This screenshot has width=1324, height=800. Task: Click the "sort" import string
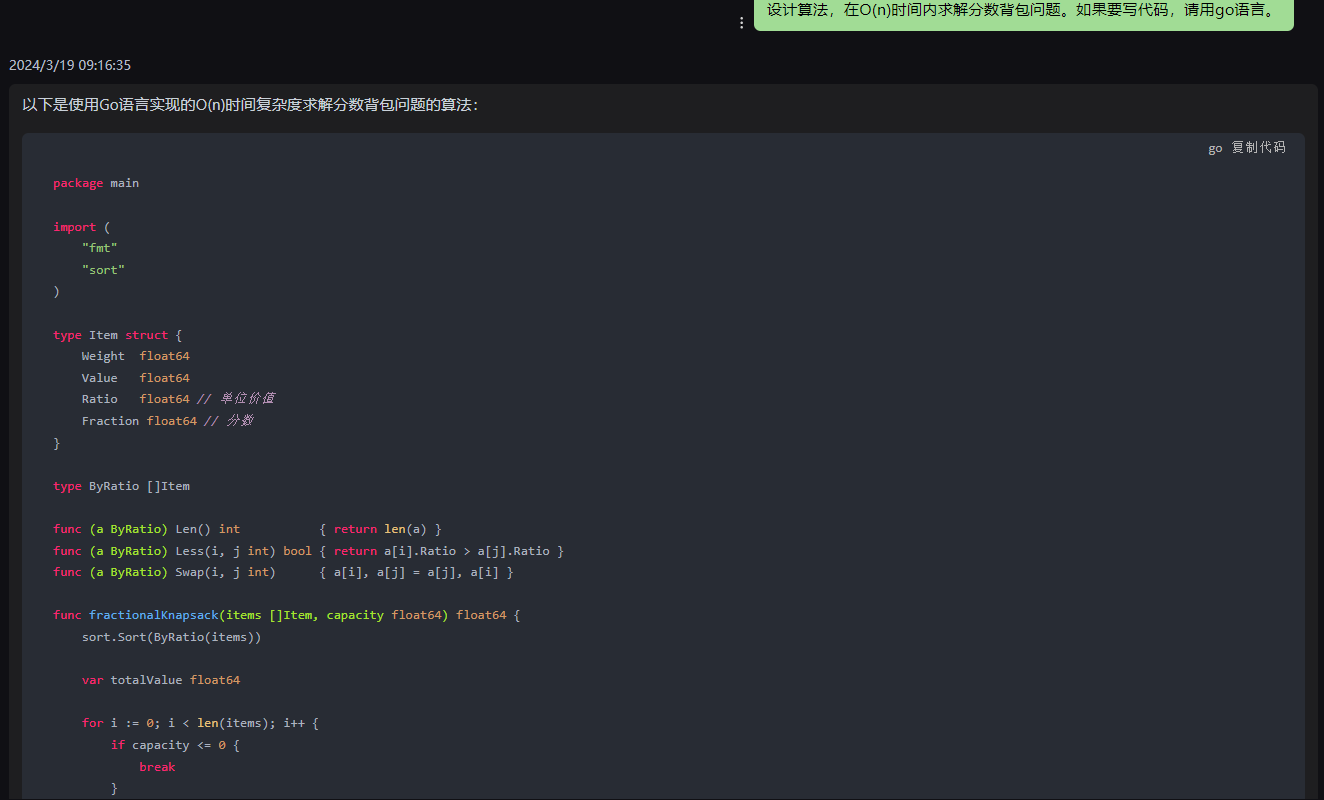[x=103, y=270]
